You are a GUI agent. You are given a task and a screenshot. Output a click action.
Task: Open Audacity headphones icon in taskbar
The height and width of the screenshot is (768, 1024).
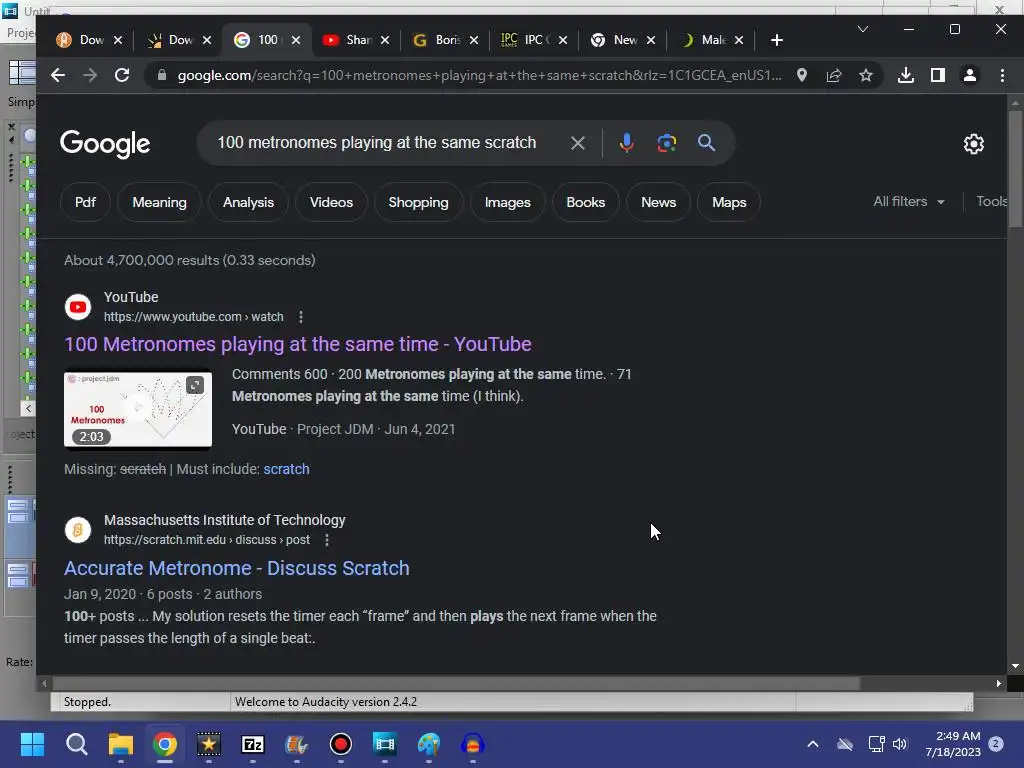coord(473,744)
